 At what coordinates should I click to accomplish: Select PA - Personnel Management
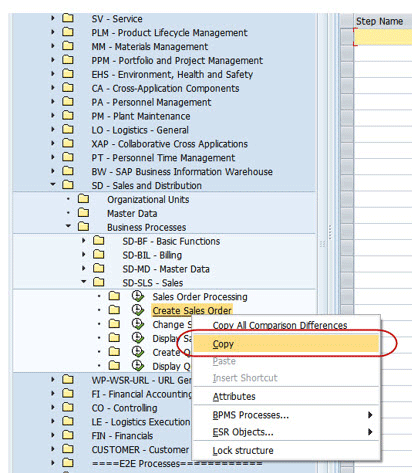(151, 102)
